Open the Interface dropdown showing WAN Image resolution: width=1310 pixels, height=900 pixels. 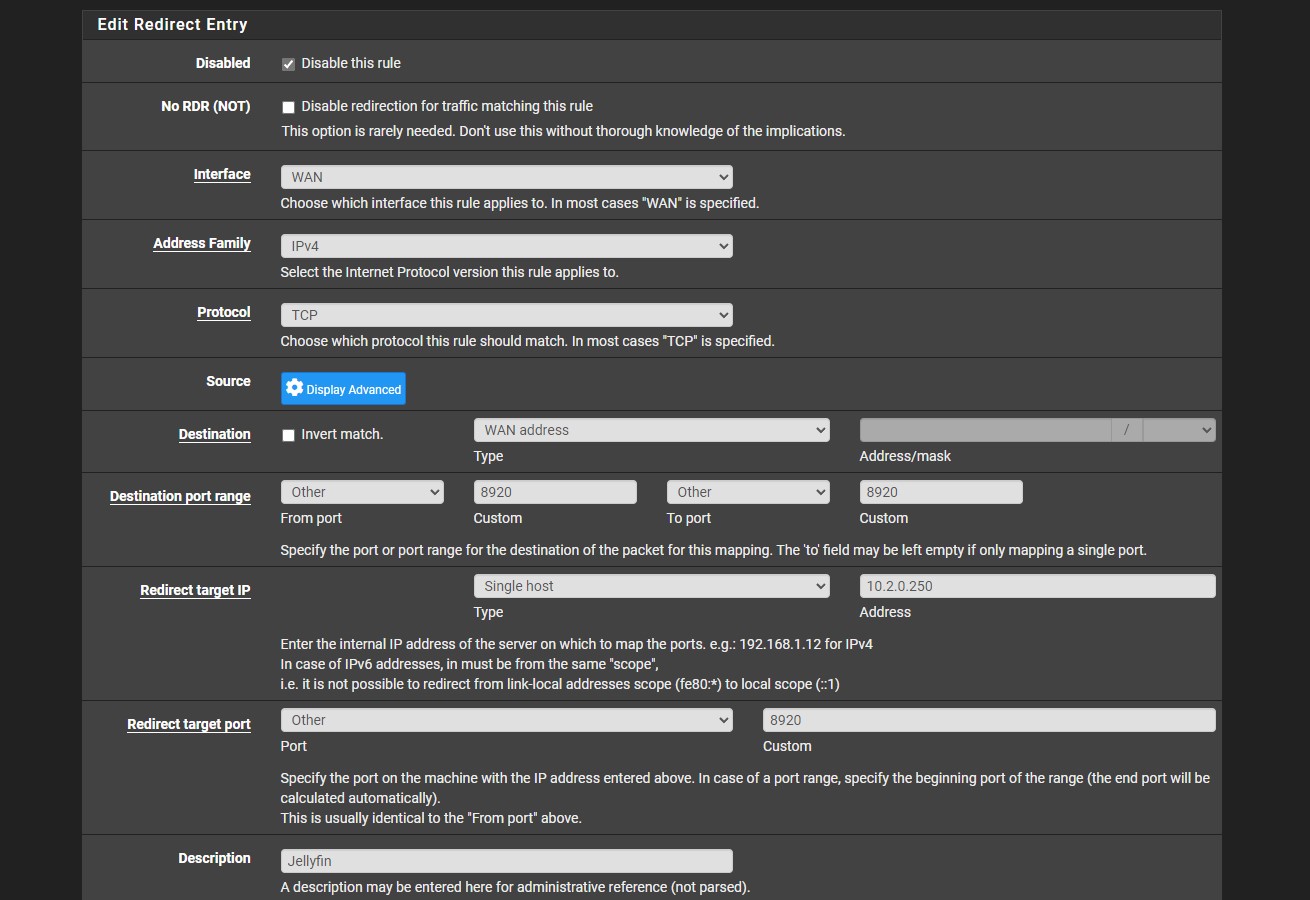coord(506,177)
